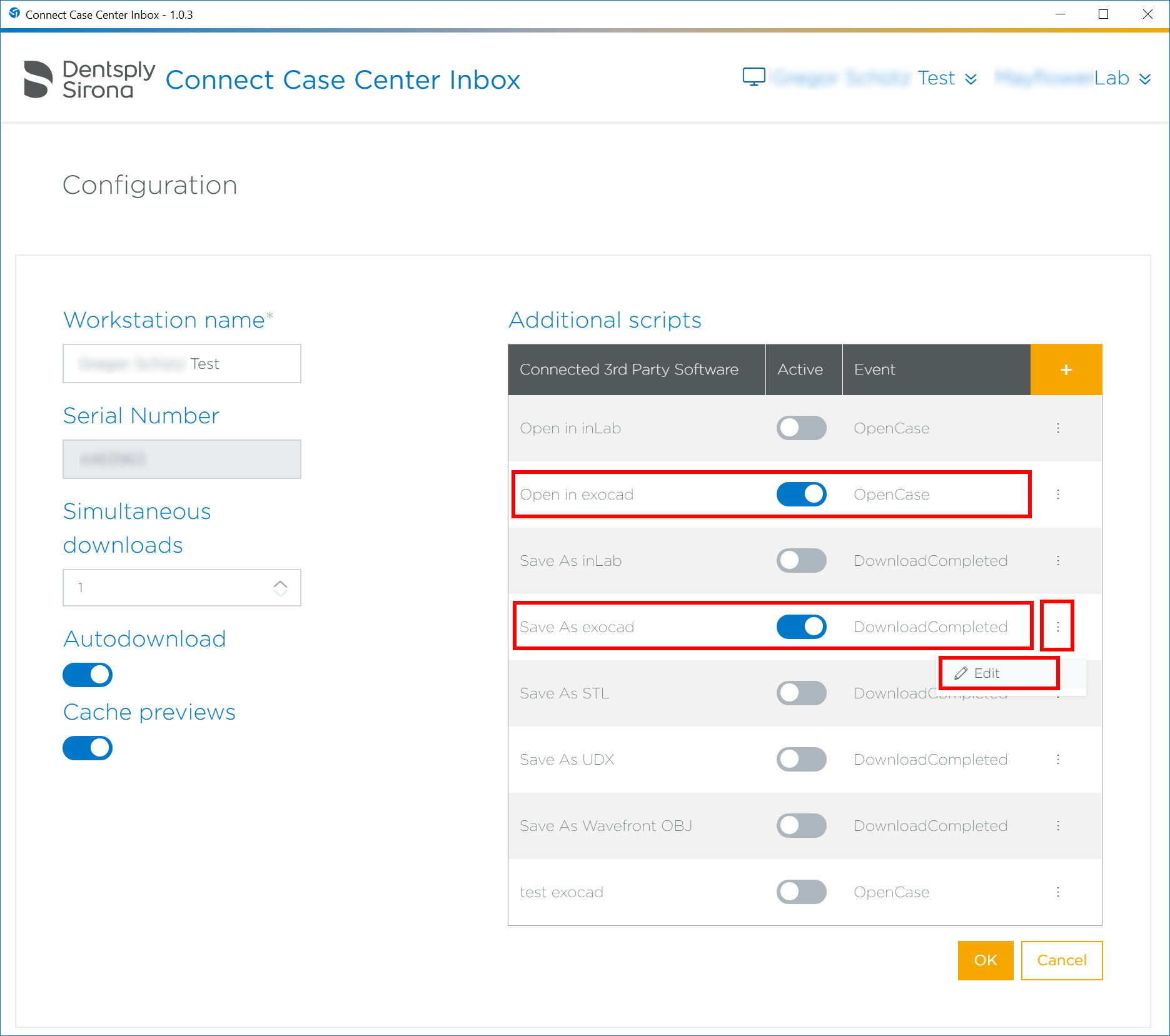Enable the Save As Wavefront OBJ script
The height and width of the screenshot is (1036, 1170).
tap(801, 826)
